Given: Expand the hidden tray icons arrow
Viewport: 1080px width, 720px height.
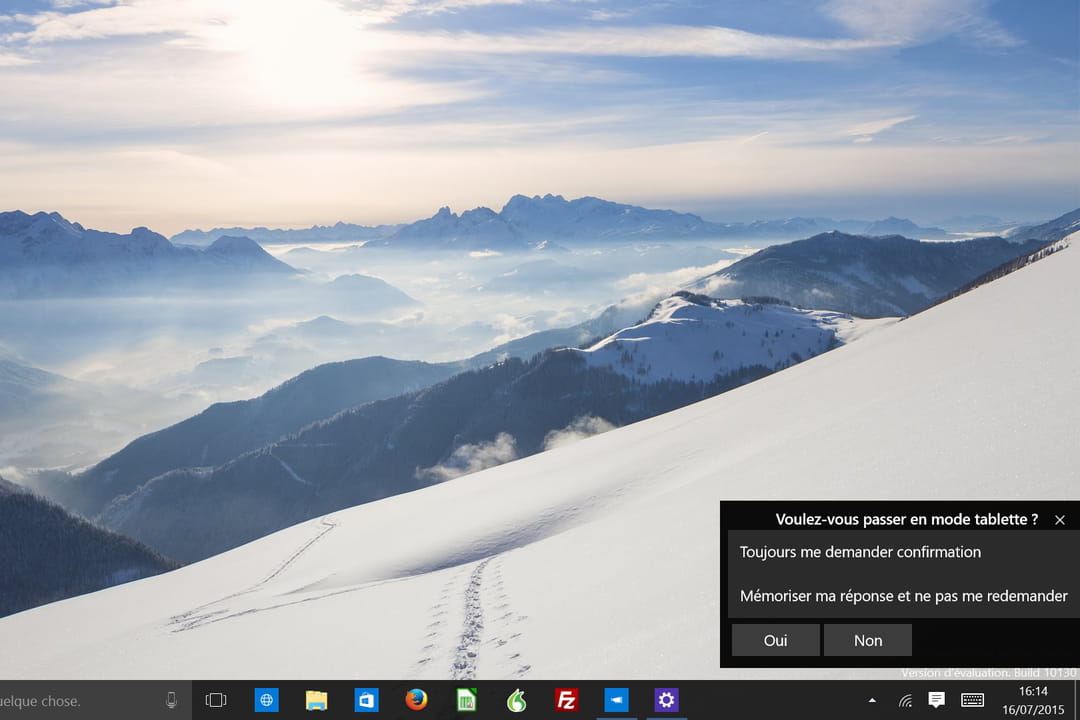Looking at the screenshot, I should pos(871,700).
